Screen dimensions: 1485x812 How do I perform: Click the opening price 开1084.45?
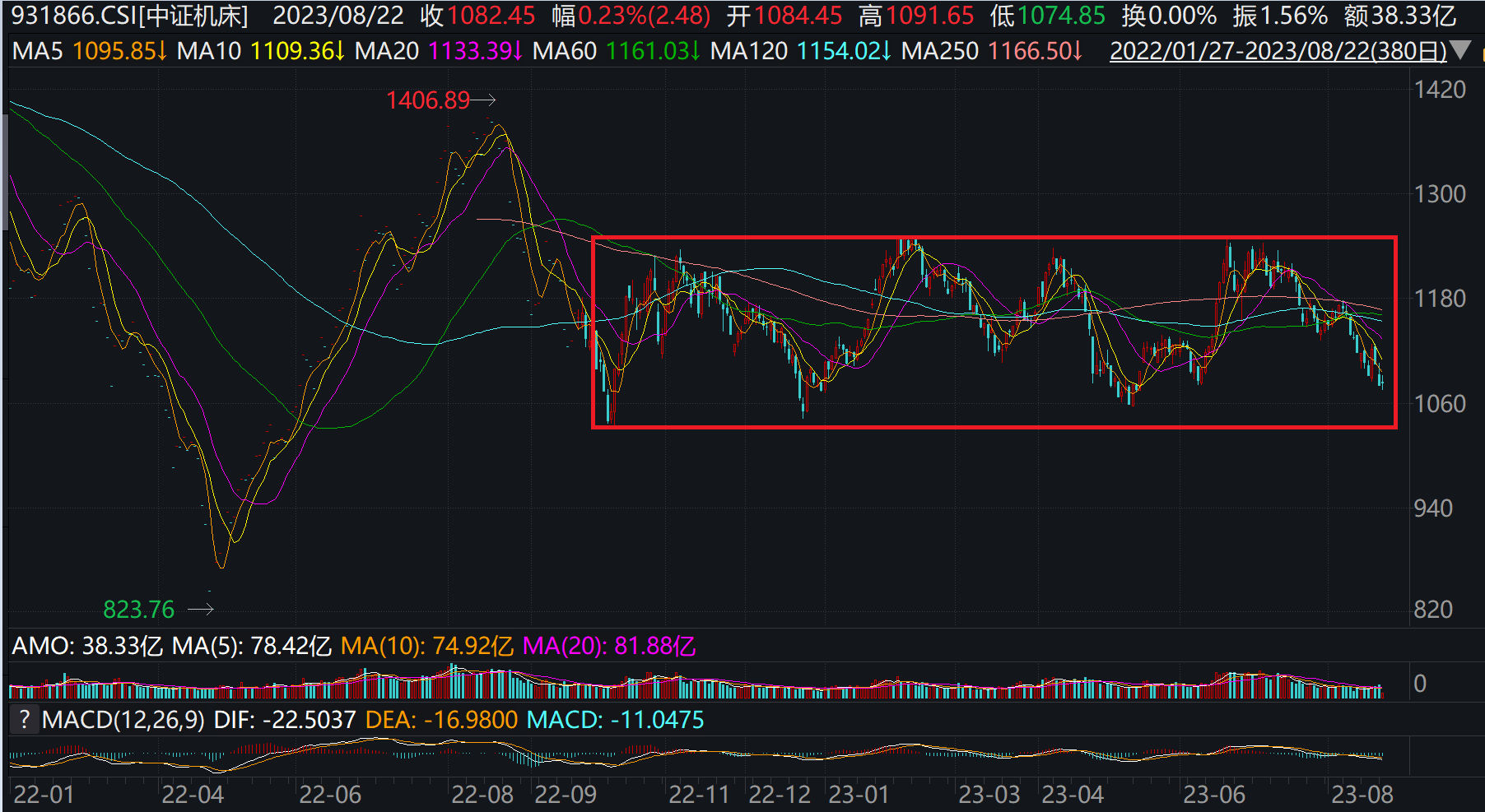click(x=784, y=16)
